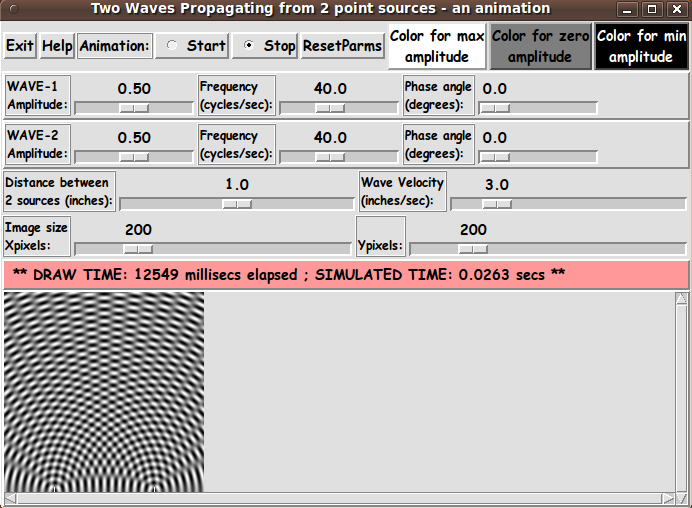Viewport: 692px width, 508px height.
Task: Click the wave interference pattern image
Action: (x=104, y=392)
